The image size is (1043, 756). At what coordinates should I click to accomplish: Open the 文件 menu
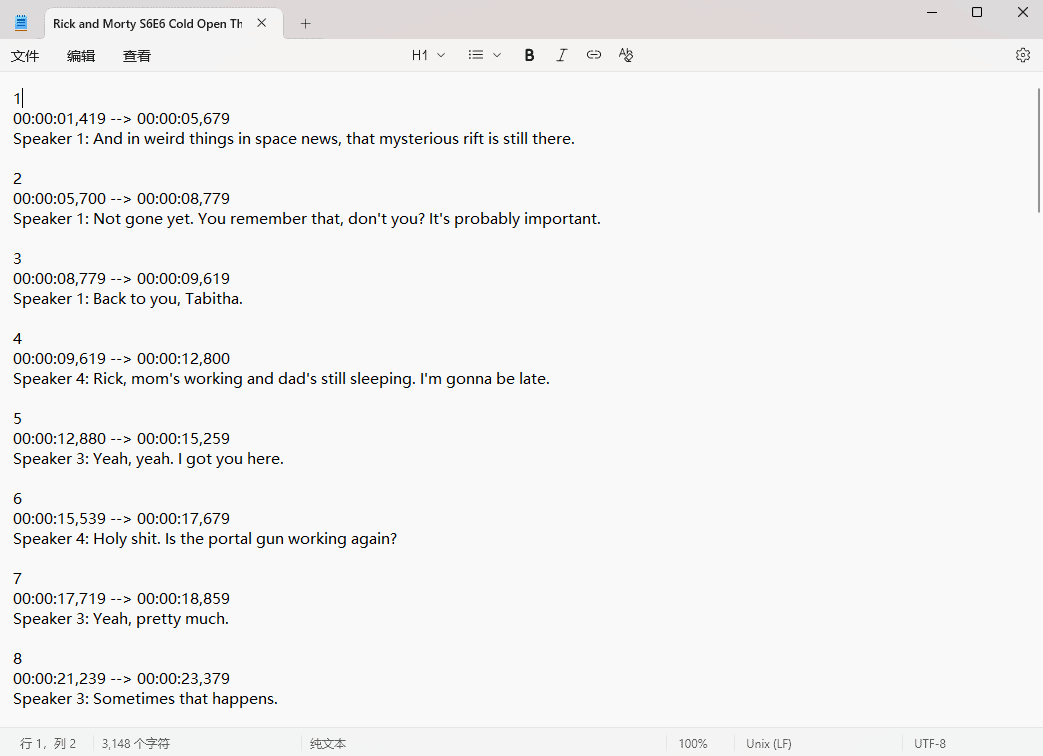(25, 56)
